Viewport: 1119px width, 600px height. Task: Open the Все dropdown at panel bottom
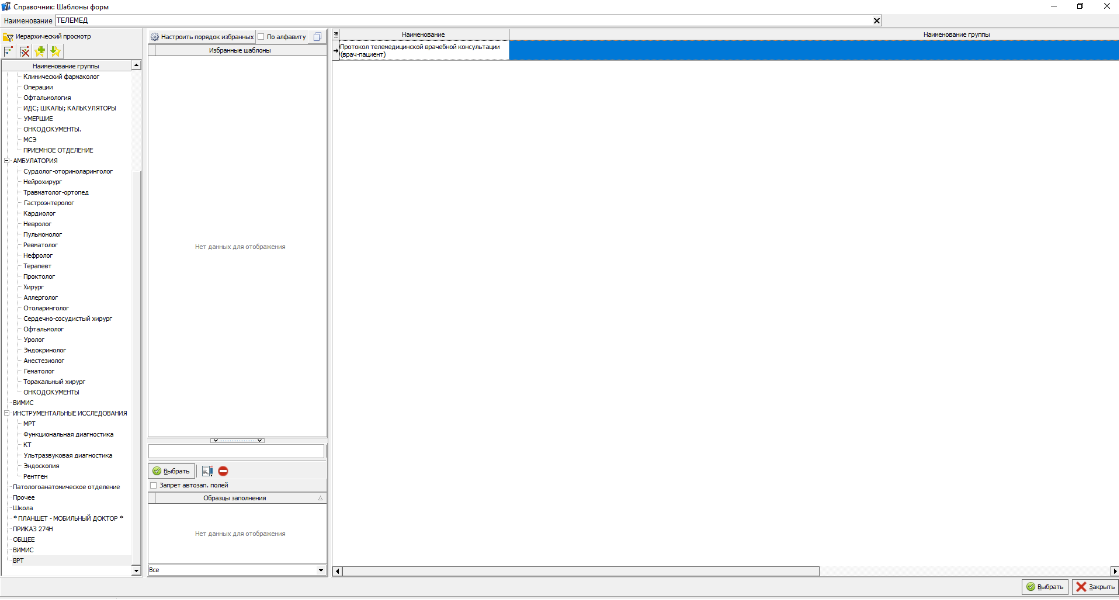point(321,570)
